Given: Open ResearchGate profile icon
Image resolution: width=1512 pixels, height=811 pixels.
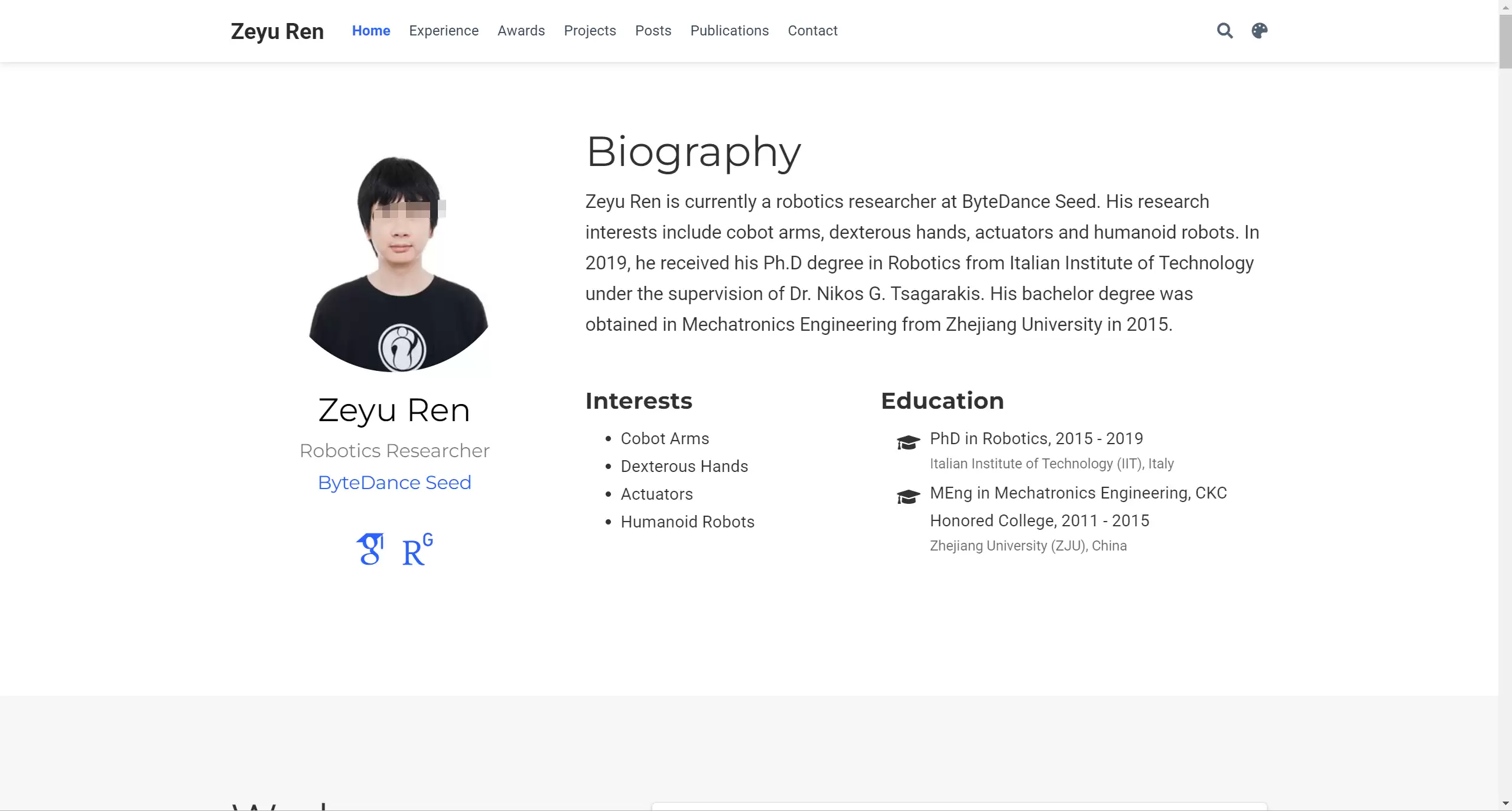Looking at the screenshot, I should point(417,549).
